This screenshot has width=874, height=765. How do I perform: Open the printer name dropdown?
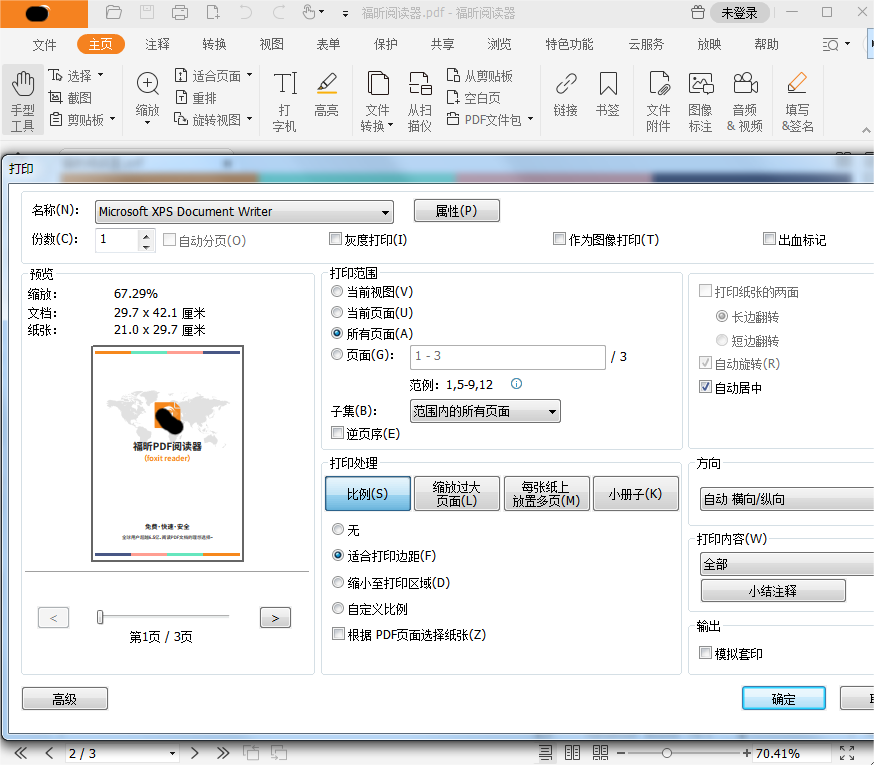tap(386, 212)
